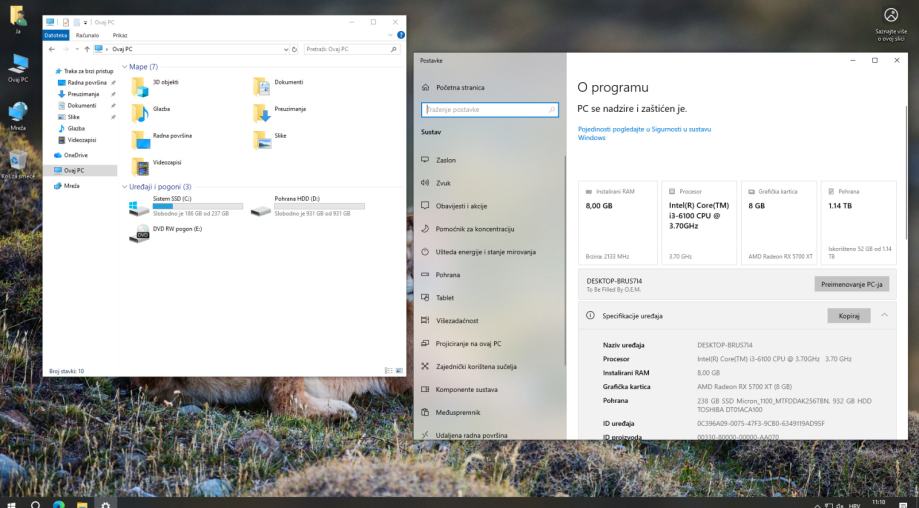
Task: Expand the Explorer ribbon chevron
Action: tap(391, 35)
